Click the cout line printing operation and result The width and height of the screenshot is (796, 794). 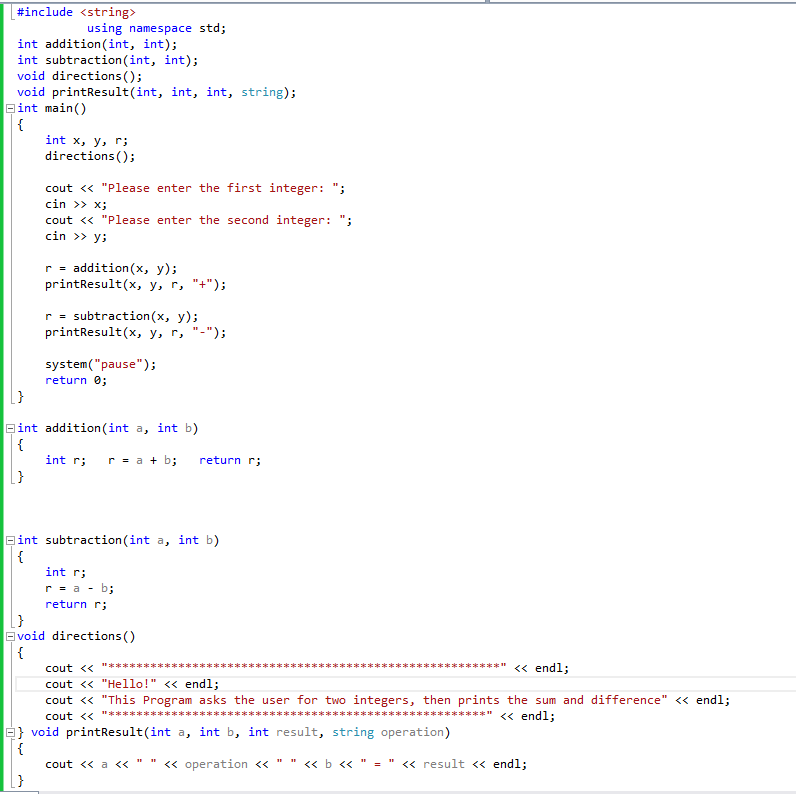click(x=286, y=764)
